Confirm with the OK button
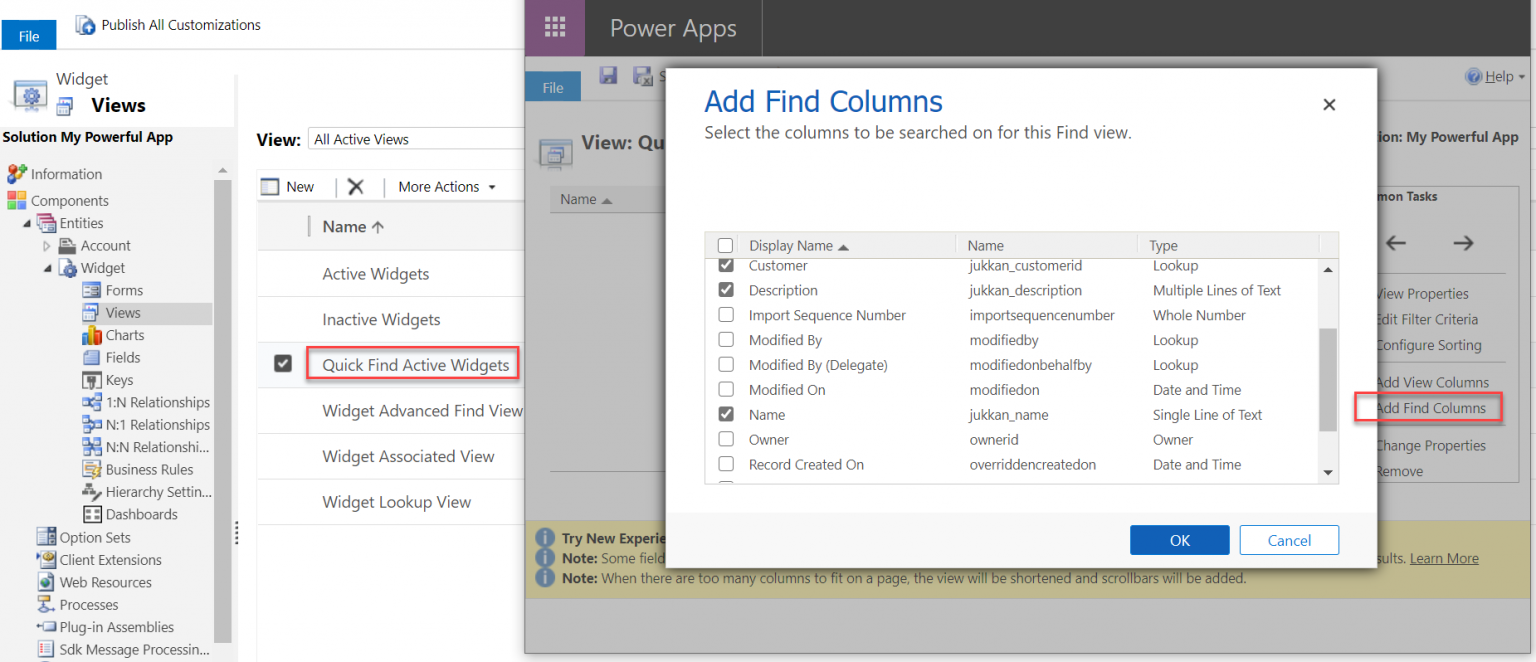This screenshot has height=662, width=1536. click(x=1180, y=540)
